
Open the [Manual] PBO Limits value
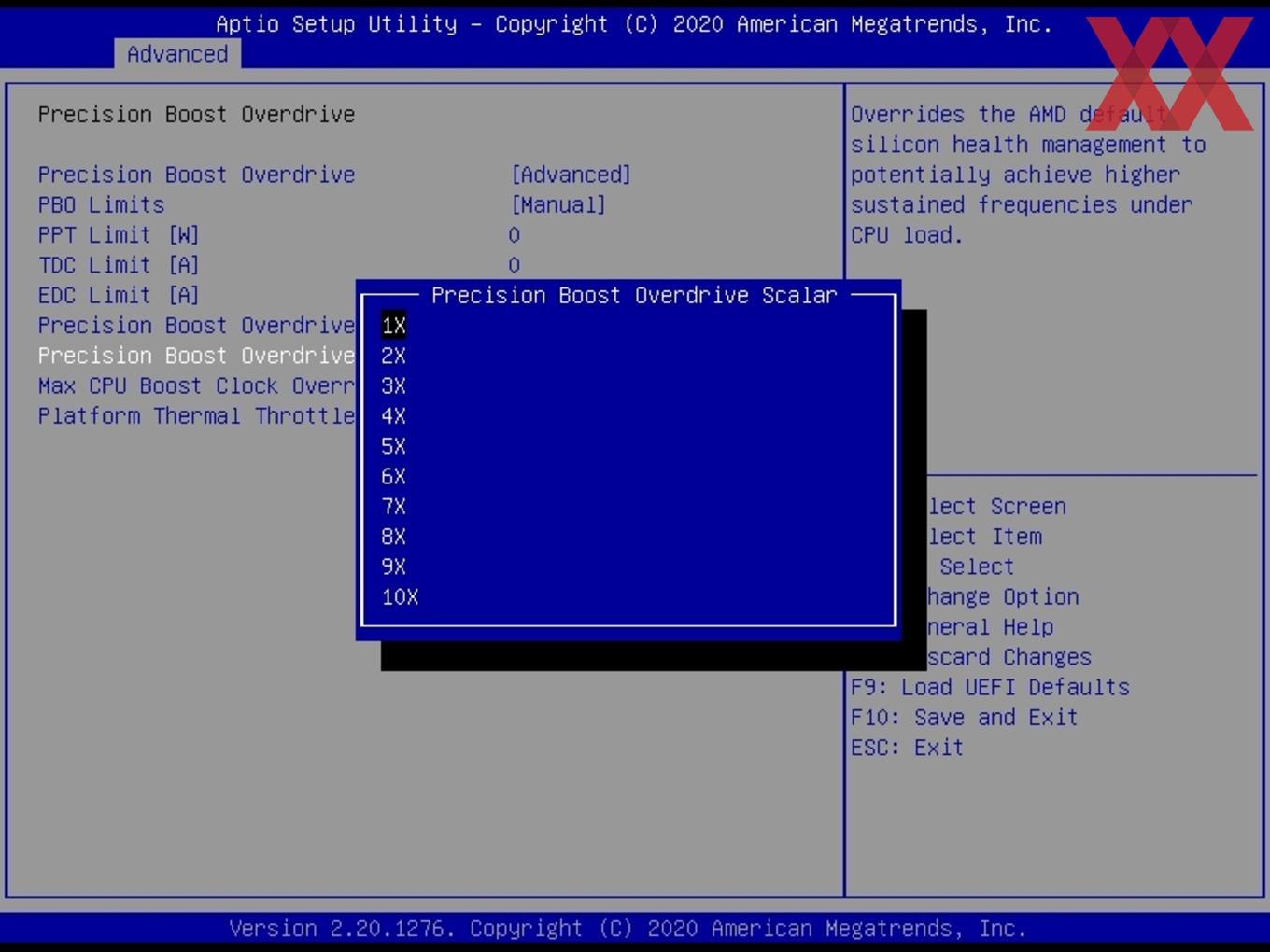pyautogui.click(x=557, y=204)
